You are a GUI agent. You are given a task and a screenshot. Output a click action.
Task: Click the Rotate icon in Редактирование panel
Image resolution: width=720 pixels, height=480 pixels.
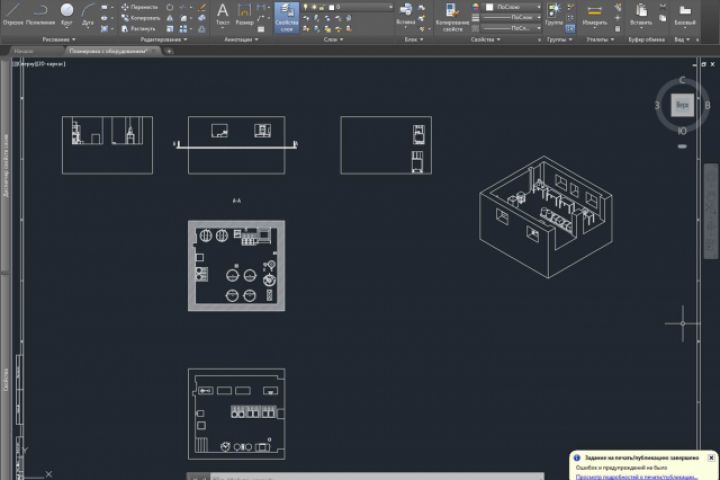170,7
